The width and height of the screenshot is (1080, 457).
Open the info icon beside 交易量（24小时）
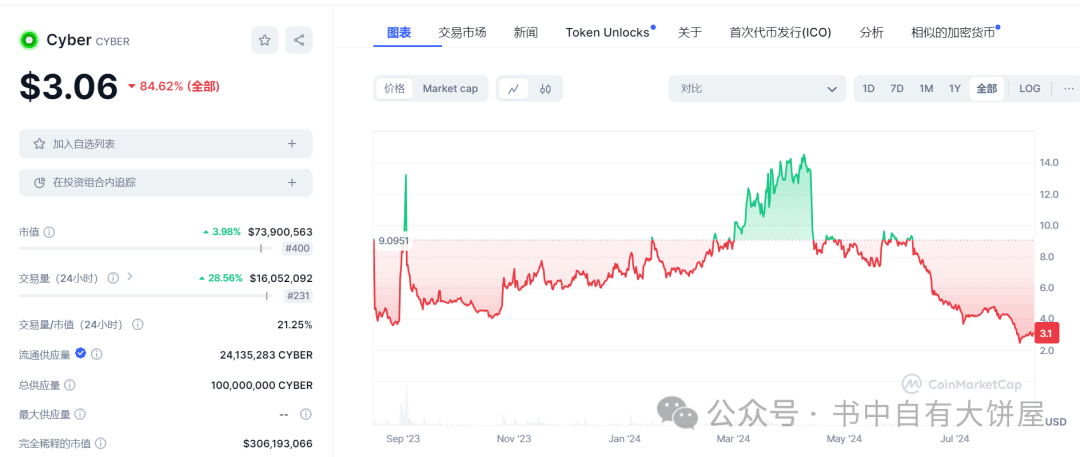(x=113, y=278)
